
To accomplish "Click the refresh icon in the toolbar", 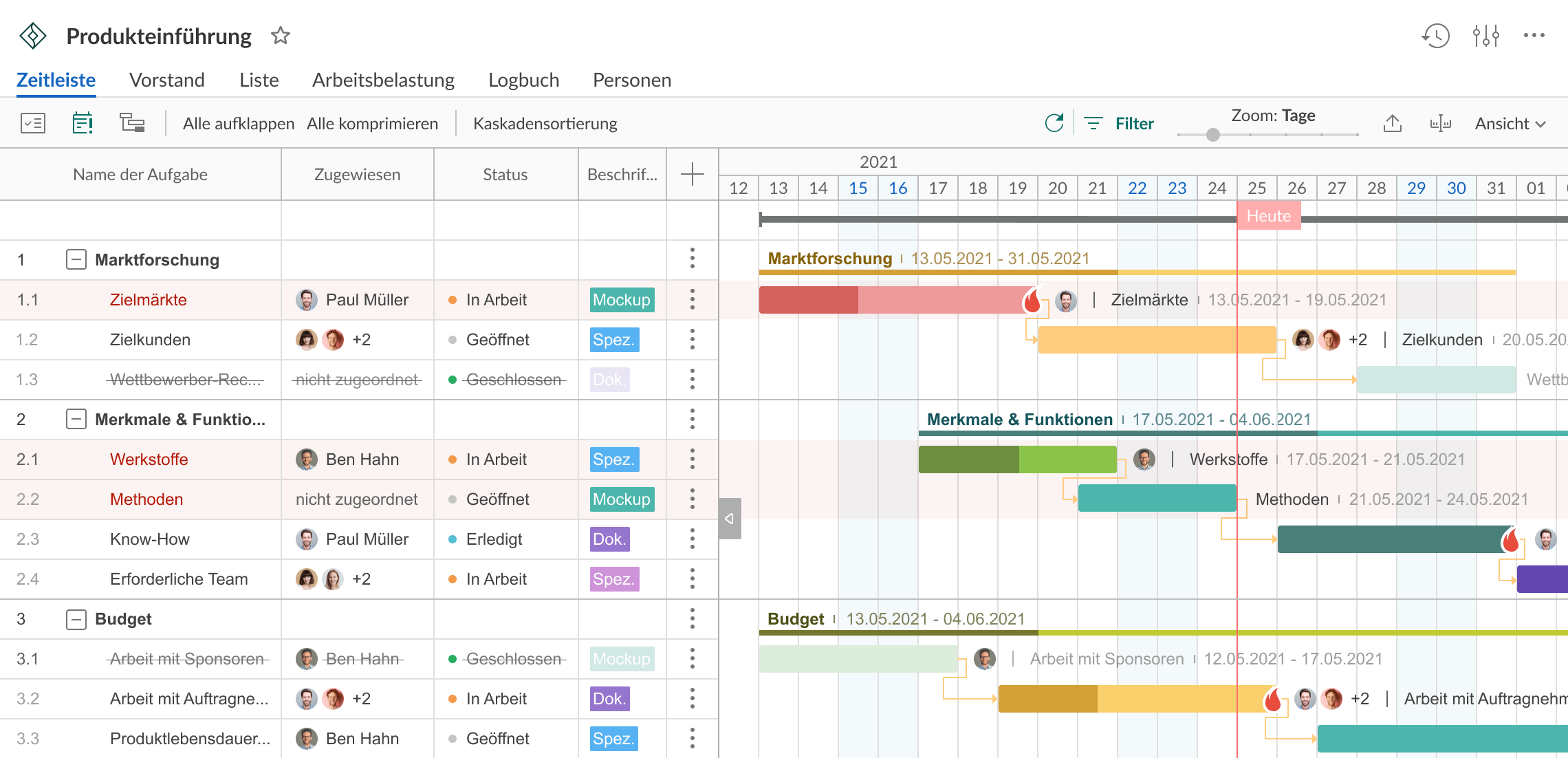I will click(1054, 122).
